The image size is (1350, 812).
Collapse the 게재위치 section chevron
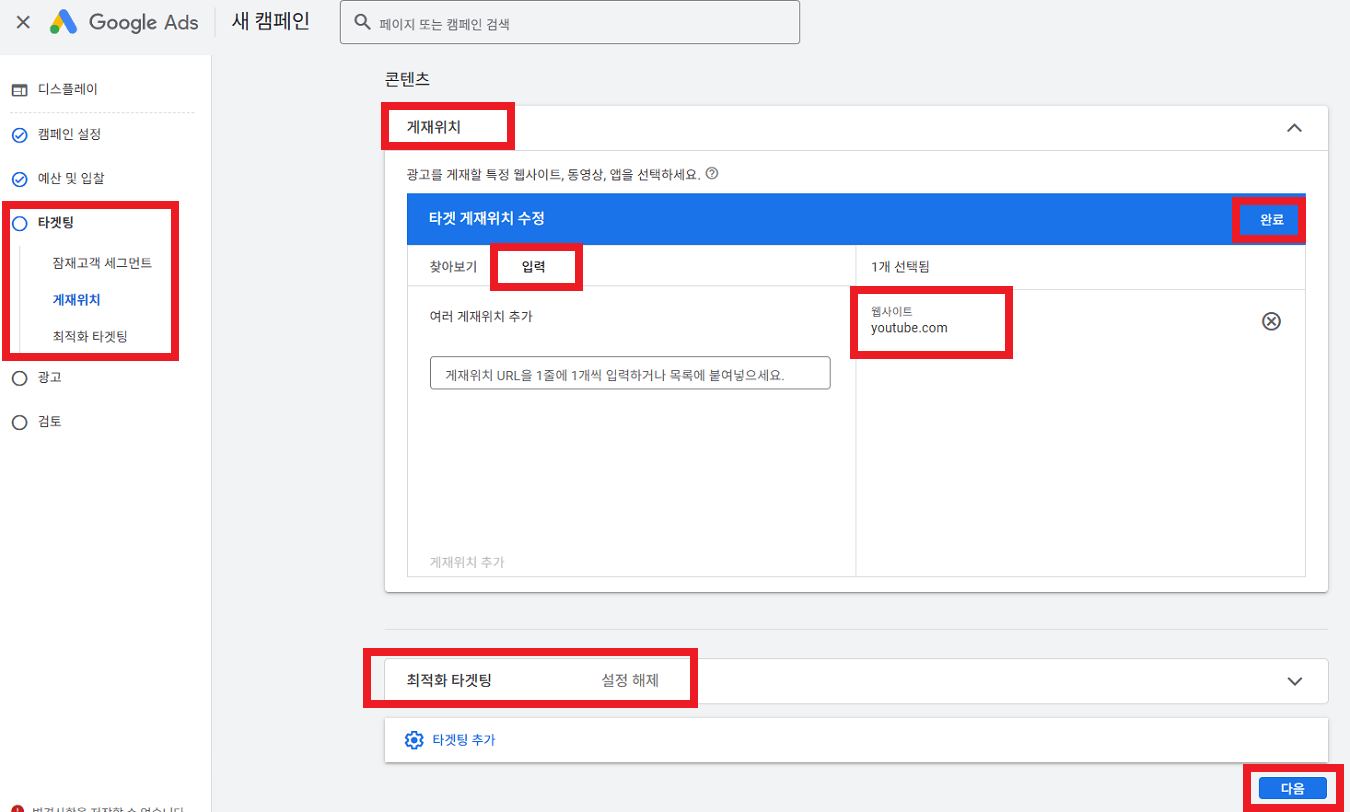pyautogui.click(x=1295, y=128)
